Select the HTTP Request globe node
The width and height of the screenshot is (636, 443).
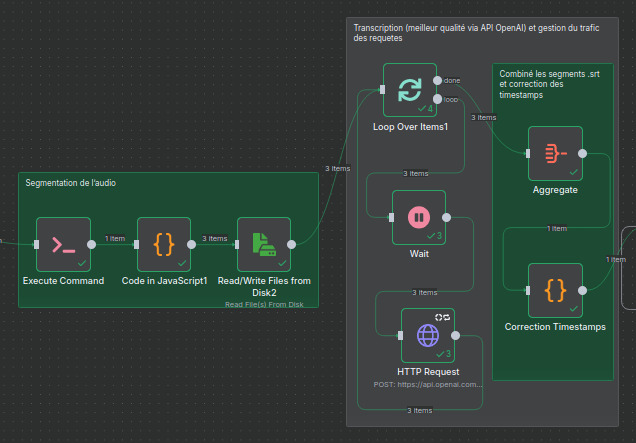tap(427, 334)
